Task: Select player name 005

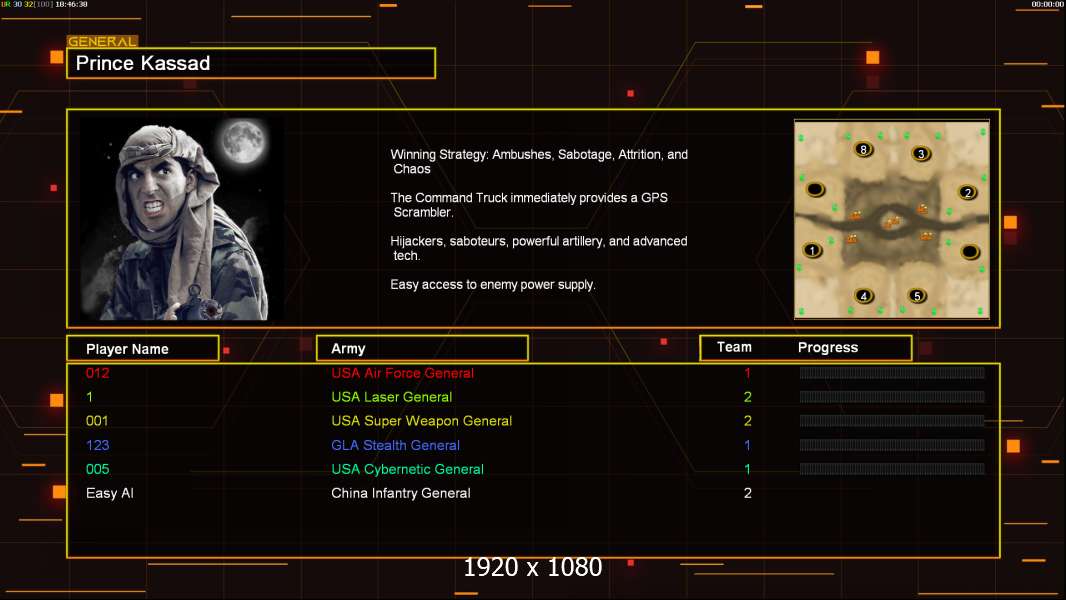Action: click(97, 470)
